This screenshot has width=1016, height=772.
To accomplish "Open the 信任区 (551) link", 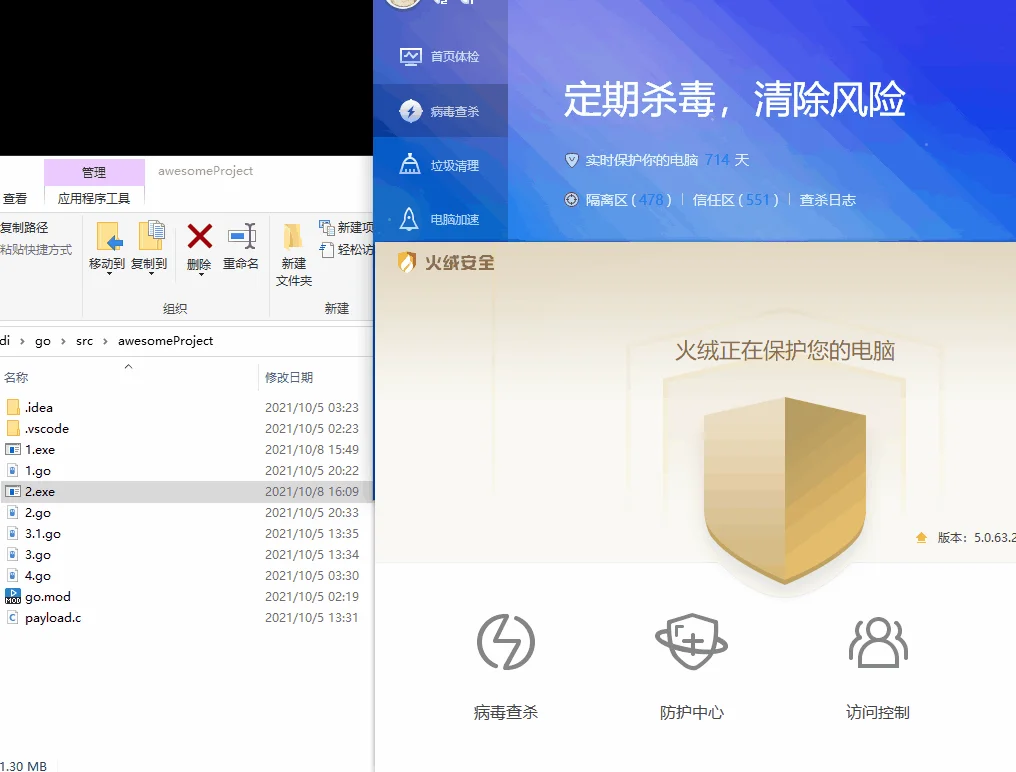I will coord(735,200).
